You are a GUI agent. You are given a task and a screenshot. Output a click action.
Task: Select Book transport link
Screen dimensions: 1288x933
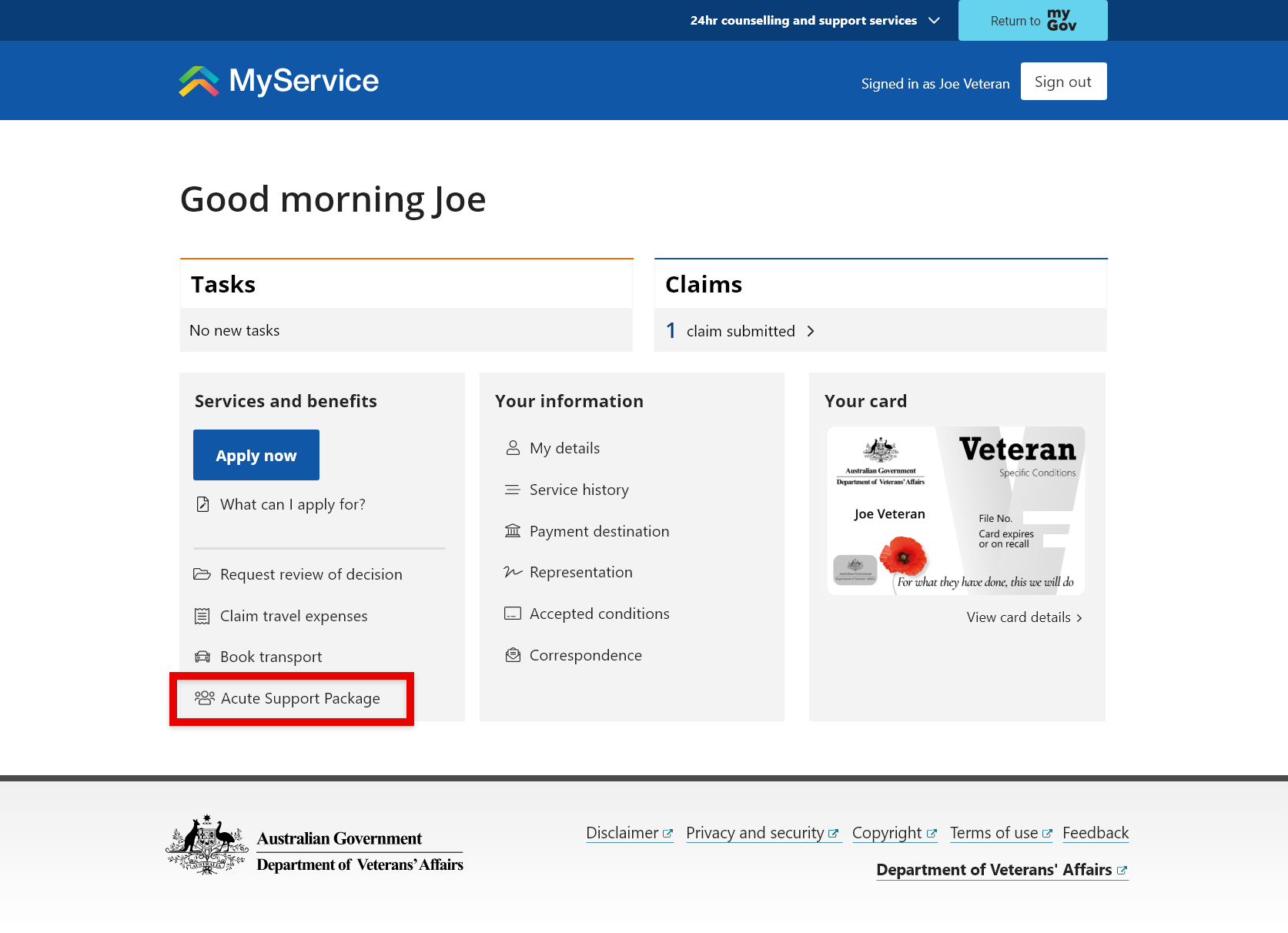coord(271,657)
